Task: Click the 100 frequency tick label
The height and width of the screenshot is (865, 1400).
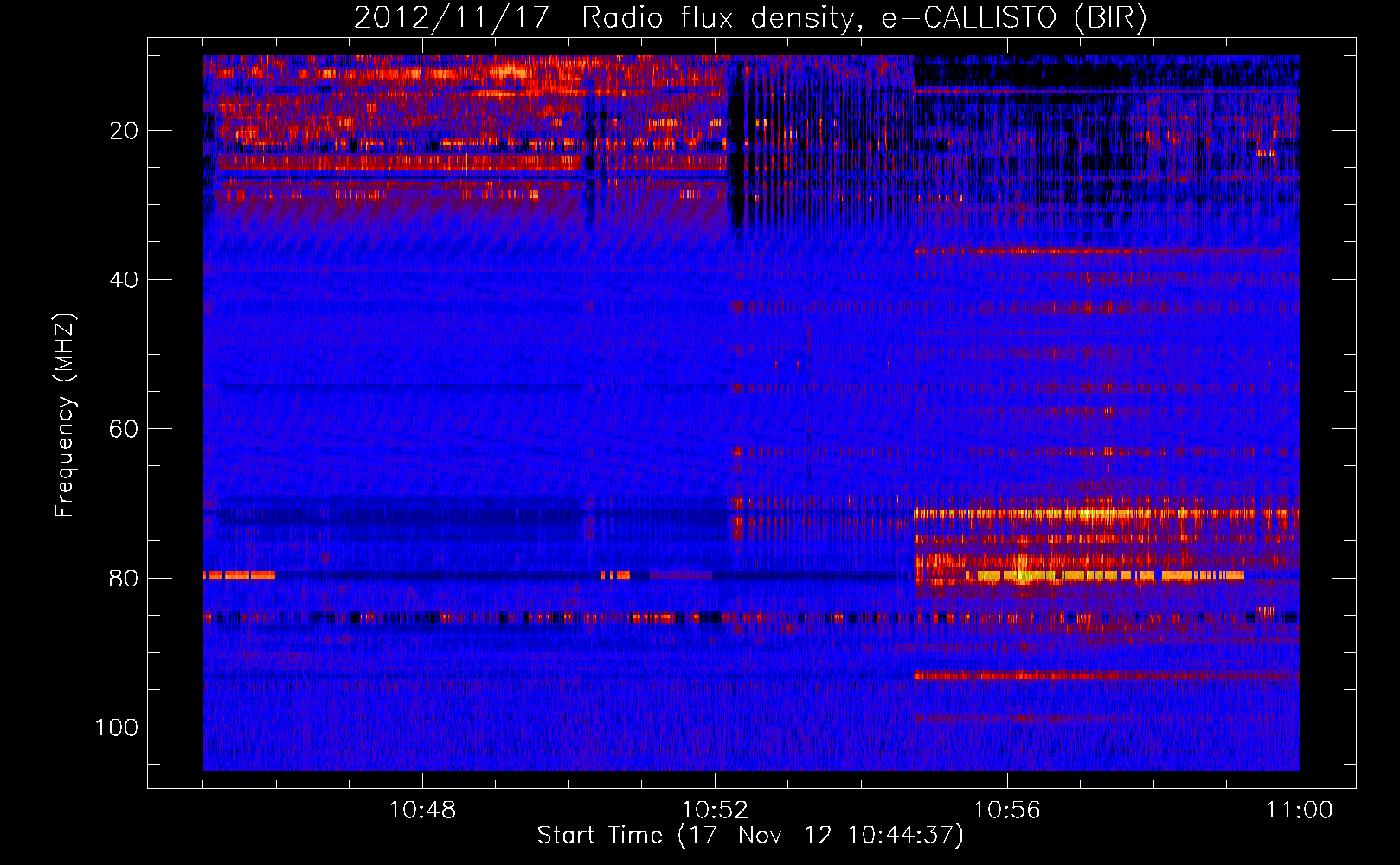Action: click(x=117, y=727)
